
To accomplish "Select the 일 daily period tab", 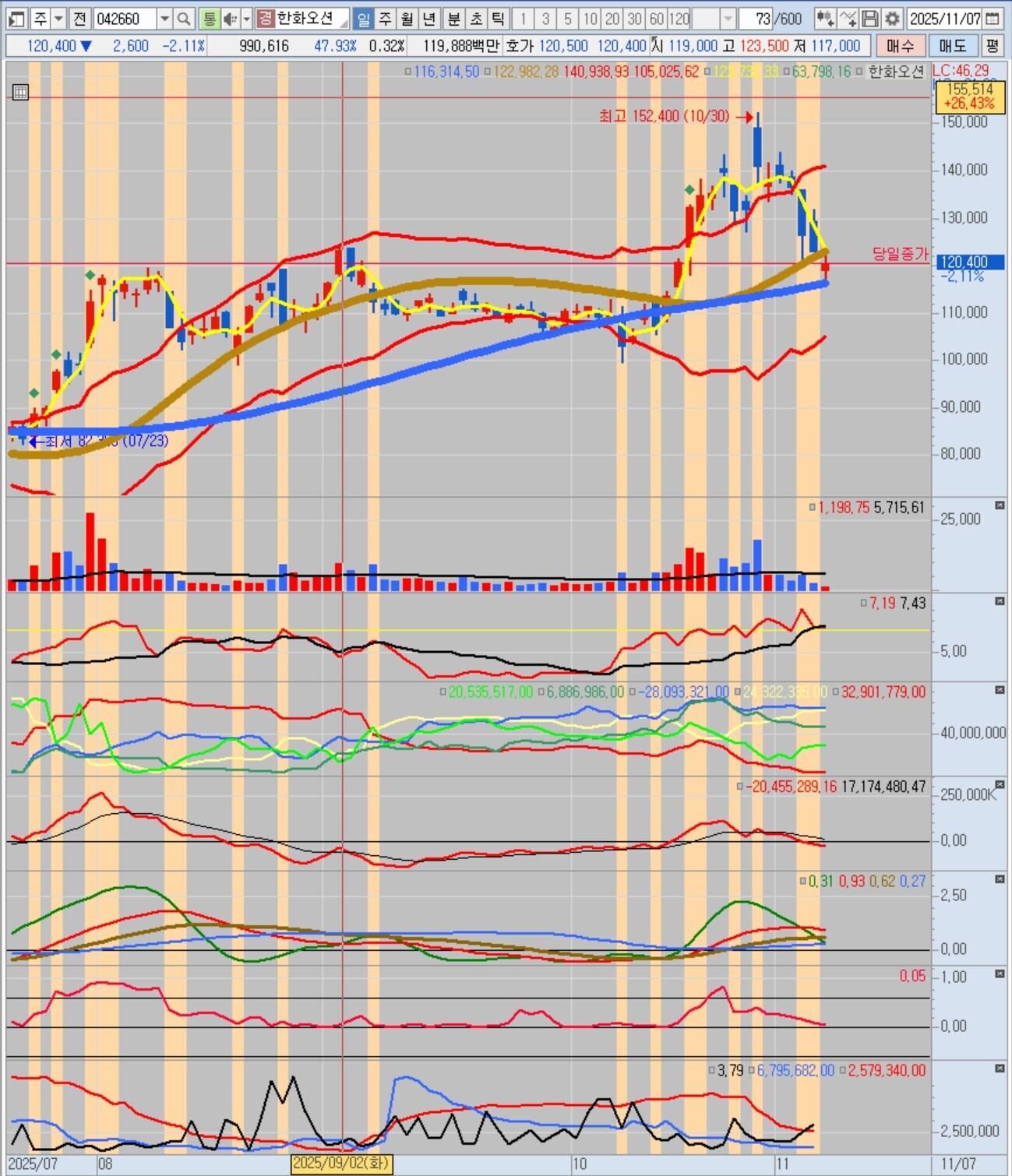I will [x=363, y=19].
